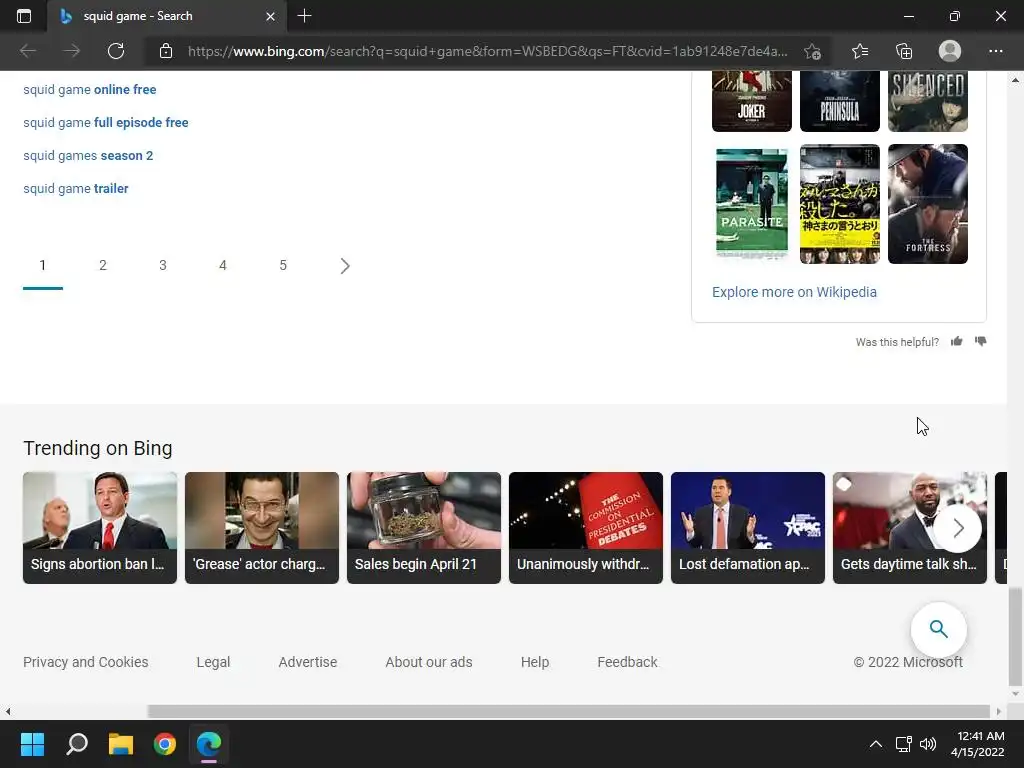Screen dimensions: 1024x768
Task: Open the tab actions menu icon
Action: (24, 16)
